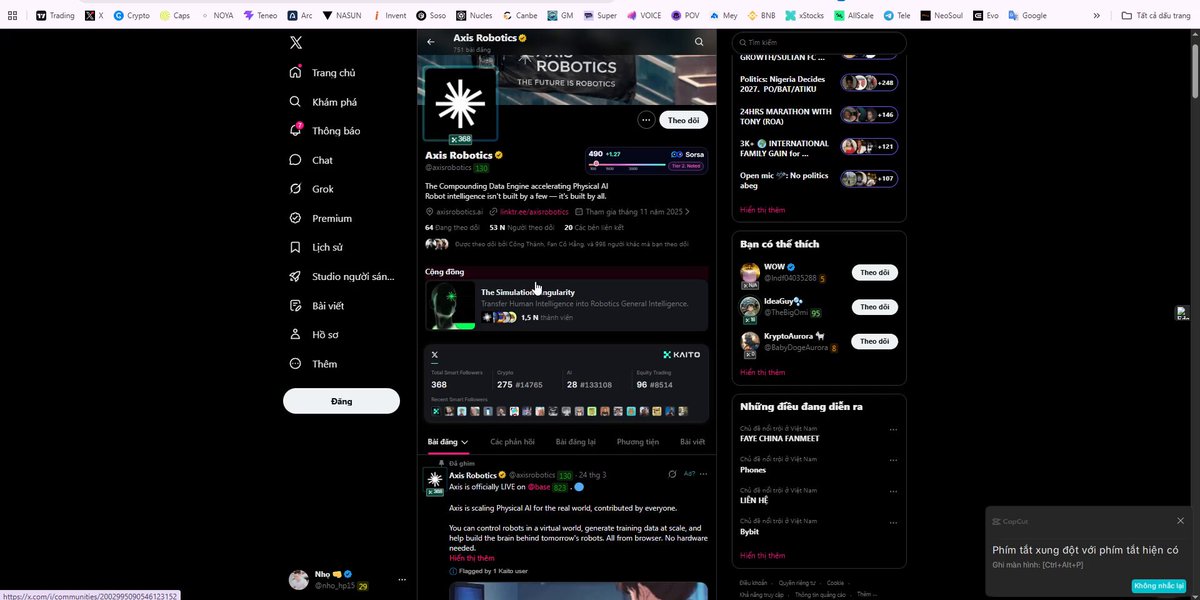Click the Sorsa score progress bar

[x=627, y=164]
